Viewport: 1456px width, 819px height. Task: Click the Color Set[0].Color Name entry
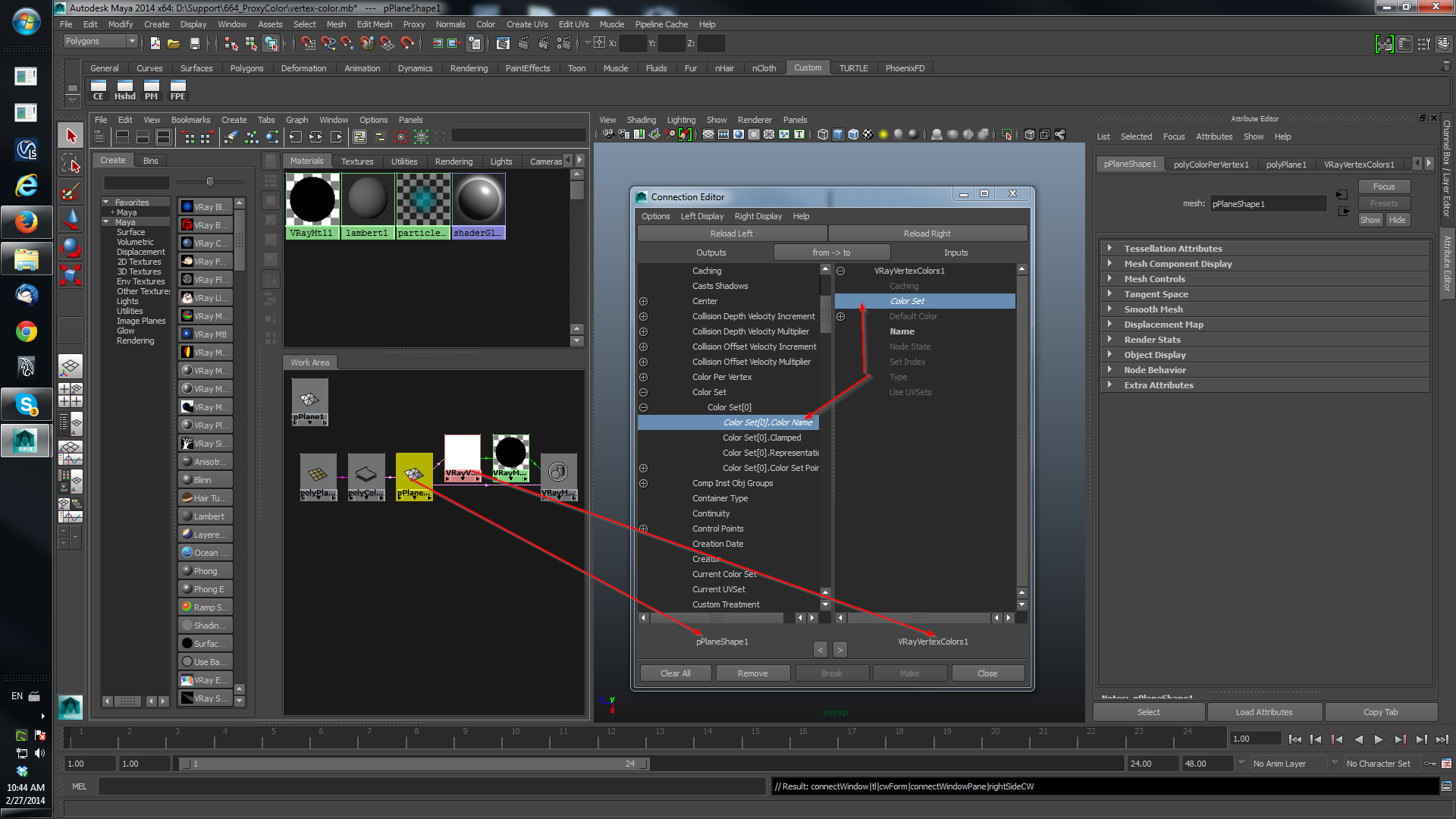click(766, 422)
